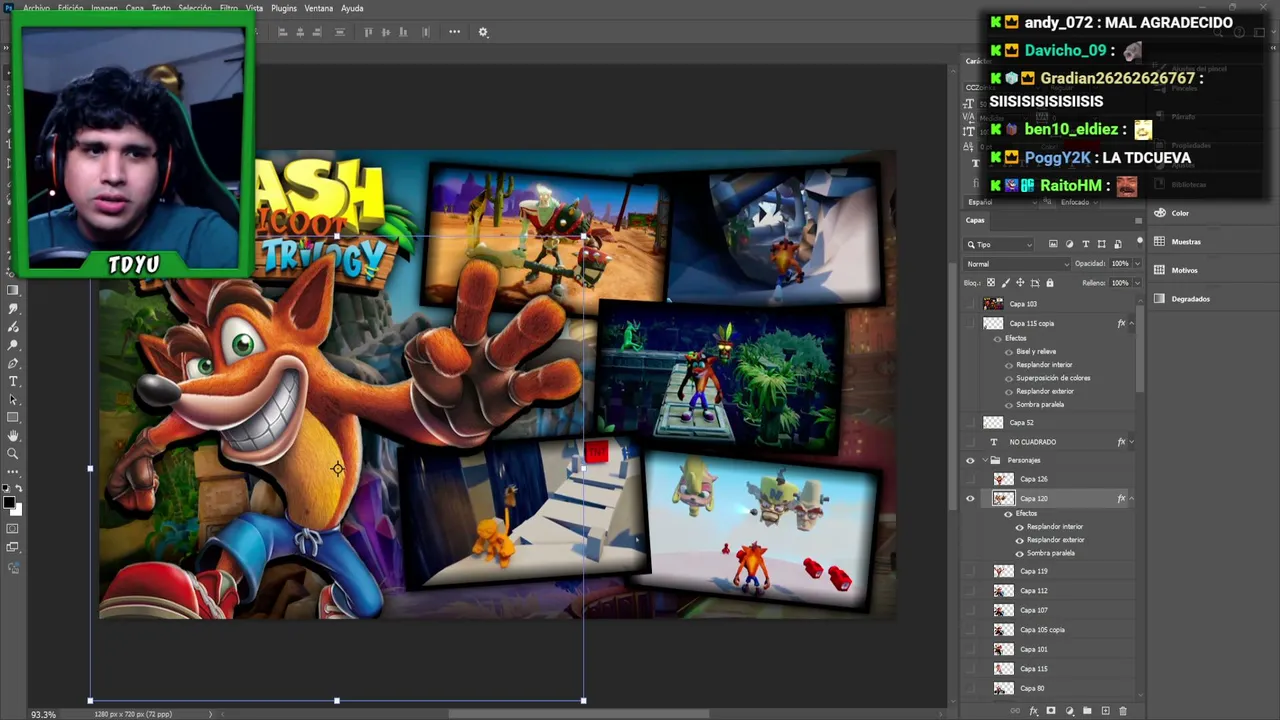Select the Hand tool

click(13, 436)
